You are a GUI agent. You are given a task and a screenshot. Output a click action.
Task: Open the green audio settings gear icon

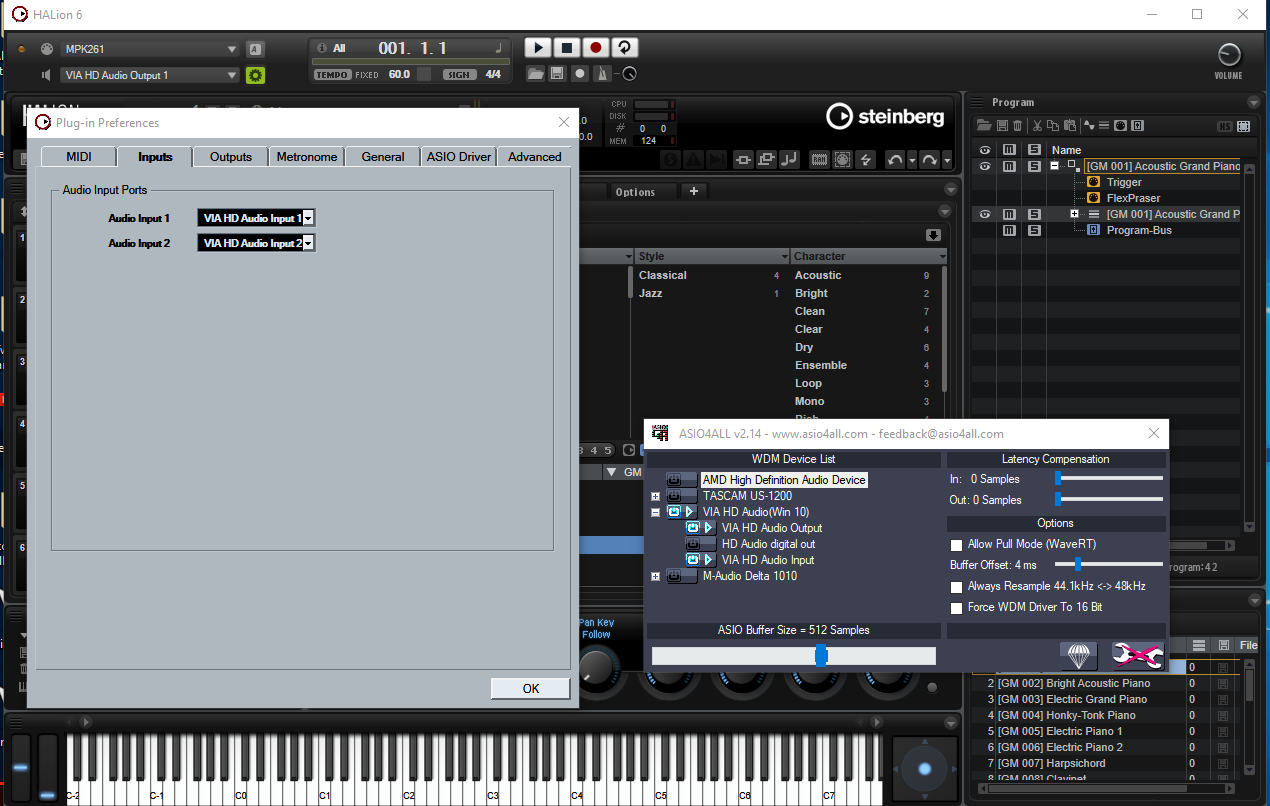point(255,75)
